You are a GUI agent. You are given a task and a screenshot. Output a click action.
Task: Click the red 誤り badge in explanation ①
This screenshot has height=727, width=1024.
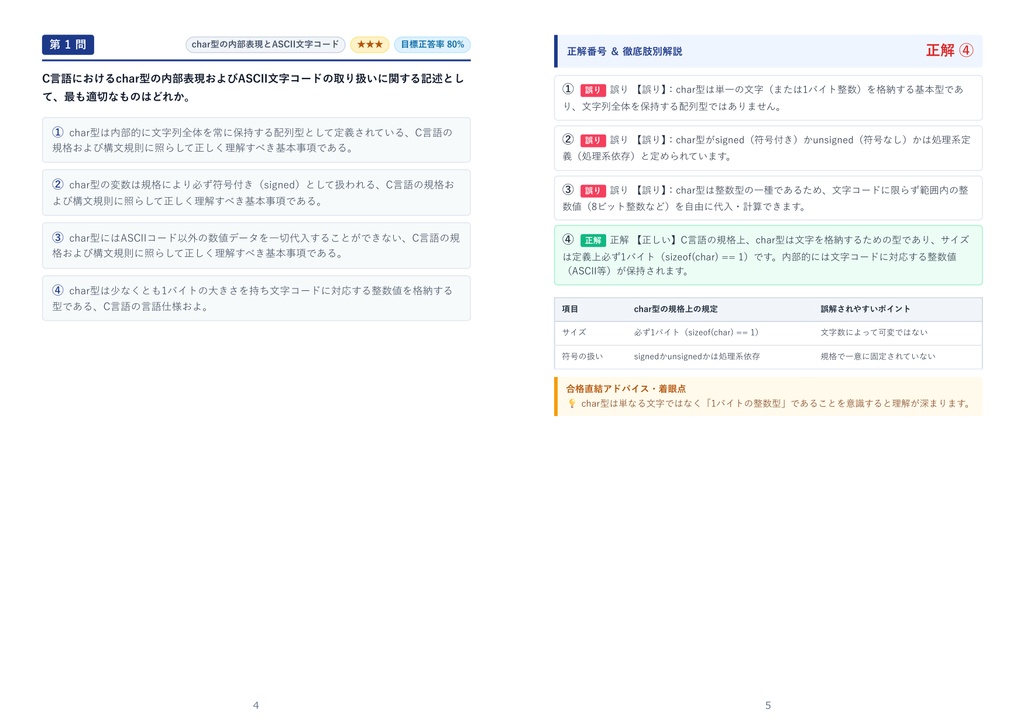point(593,90)
